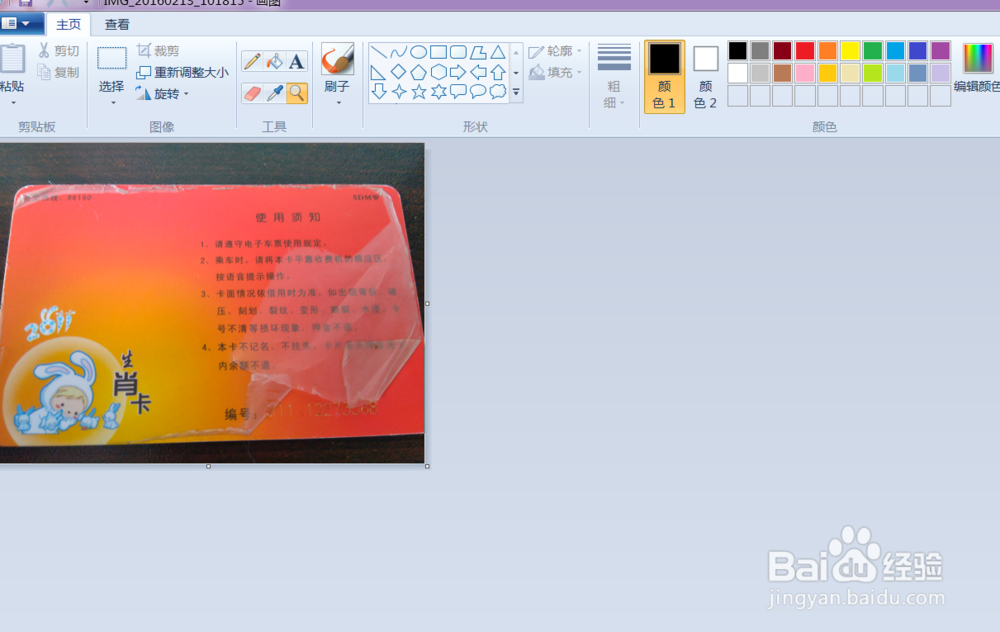This screenshot has height=632, width=1000.
Task: Pick the pink color swatch
Action: coord(805,73)
